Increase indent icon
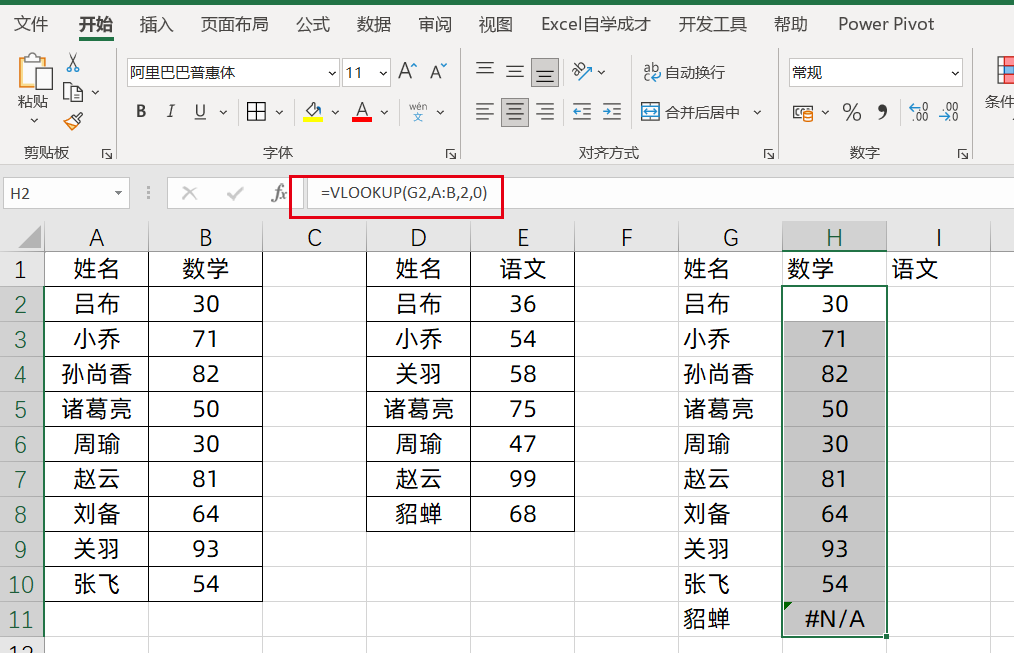Screen dimensions: 1014x653 tap(612, 112)
